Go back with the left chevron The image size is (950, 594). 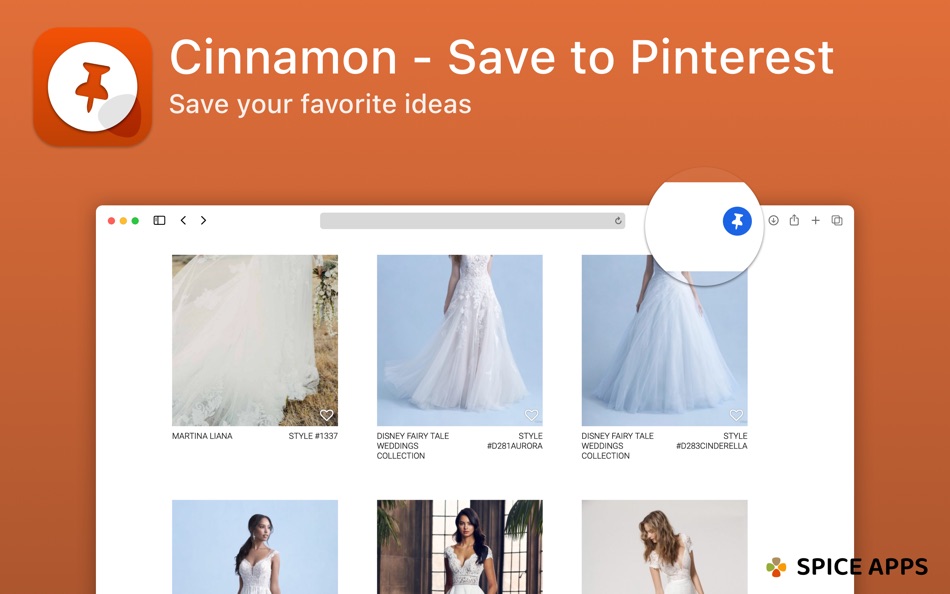tap(183, 221)
